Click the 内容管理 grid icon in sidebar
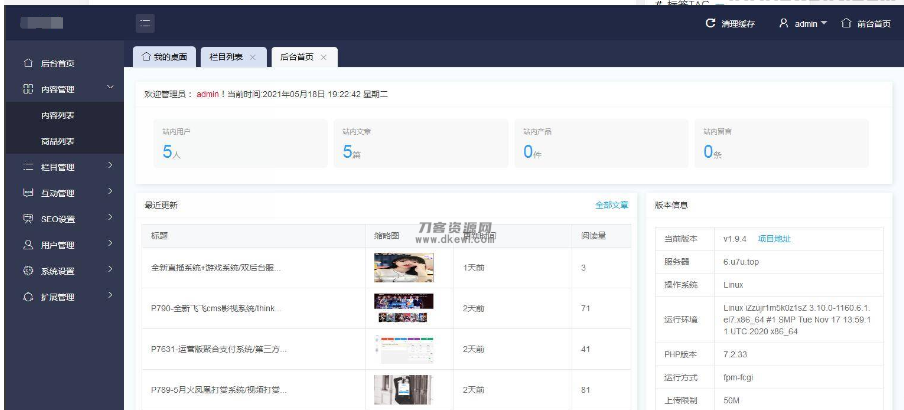The image size is (904, 410). (x=28, y=89)
